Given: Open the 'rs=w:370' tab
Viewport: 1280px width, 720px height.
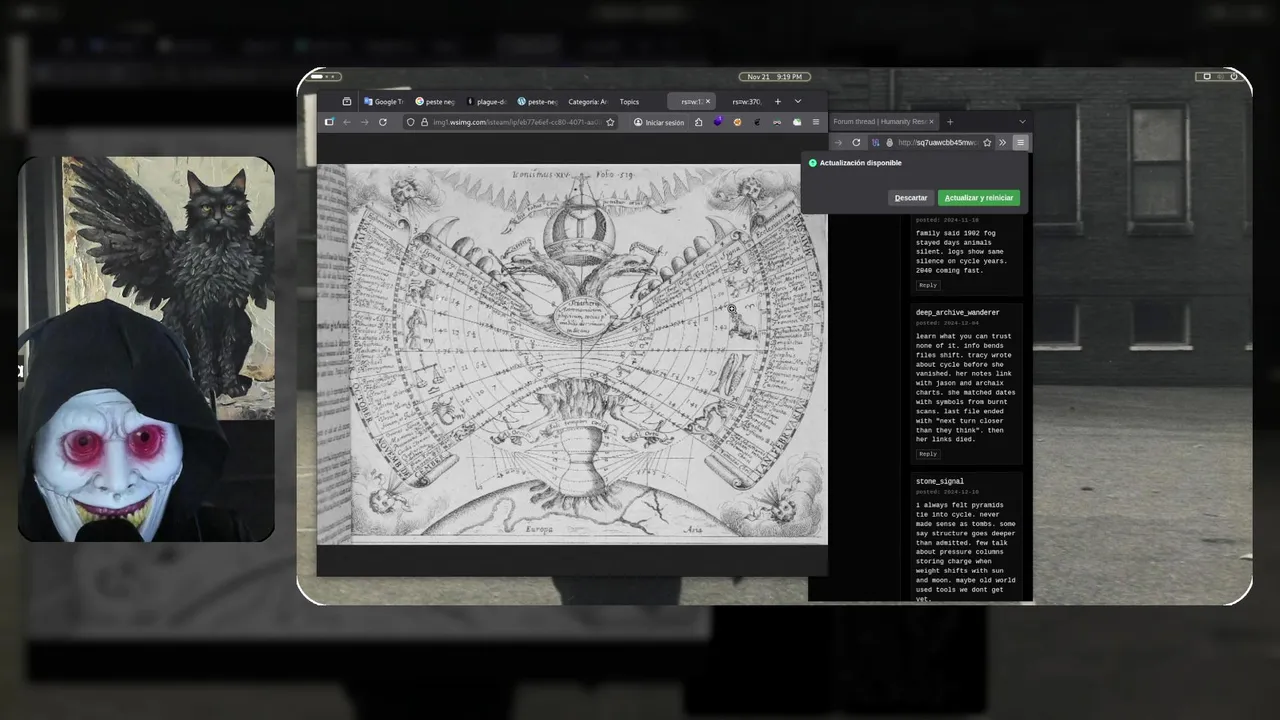Looking at the screenshot, I should pos(746,101).
